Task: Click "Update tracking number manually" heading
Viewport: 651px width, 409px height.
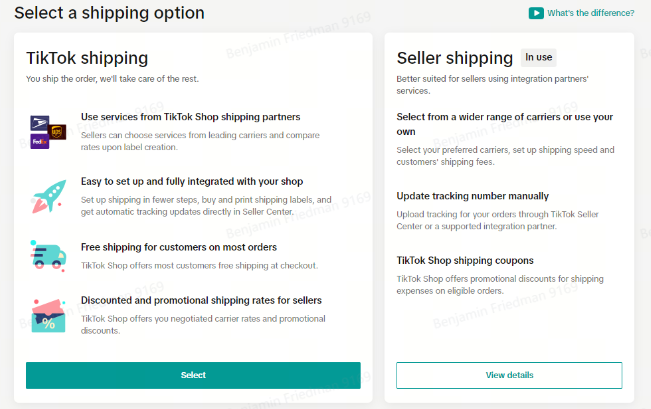Action: click(x=472, y=196)
